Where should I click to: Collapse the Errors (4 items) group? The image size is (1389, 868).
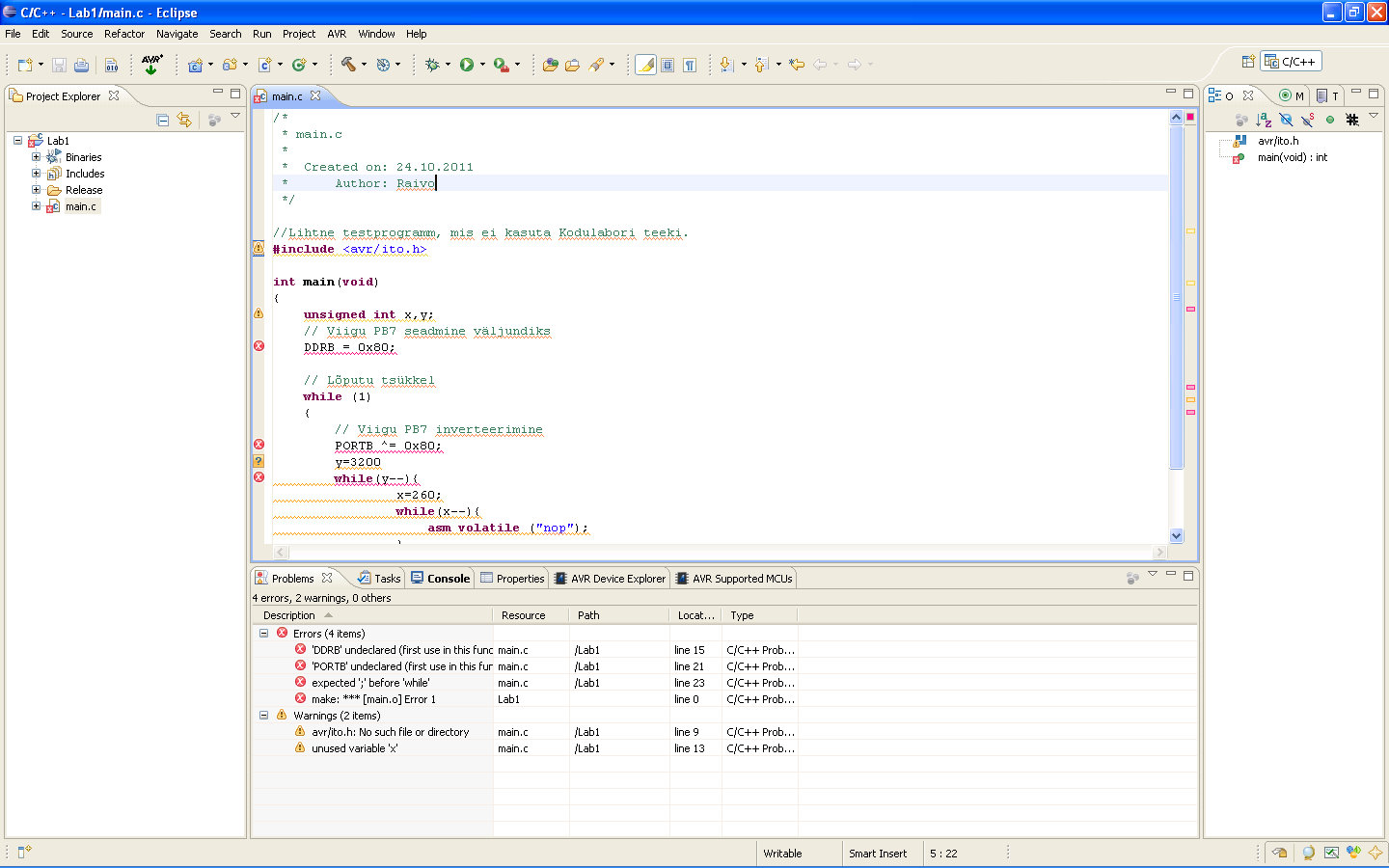(x=263, y=634)
